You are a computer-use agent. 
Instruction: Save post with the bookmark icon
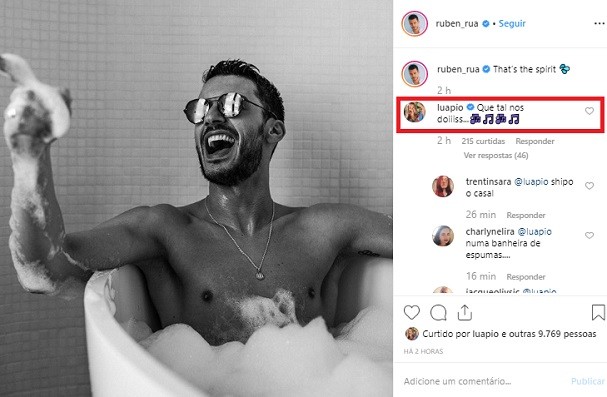click(598, 312)
